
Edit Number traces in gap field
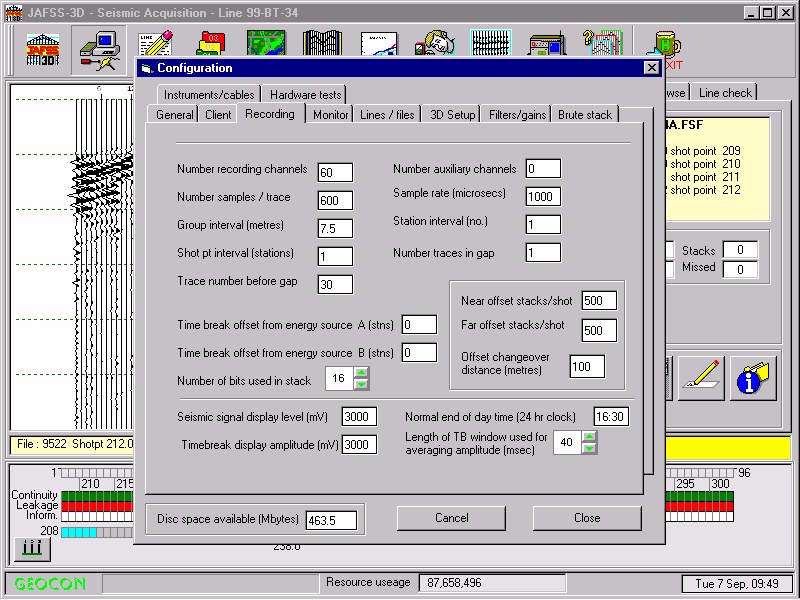[543, 253]
